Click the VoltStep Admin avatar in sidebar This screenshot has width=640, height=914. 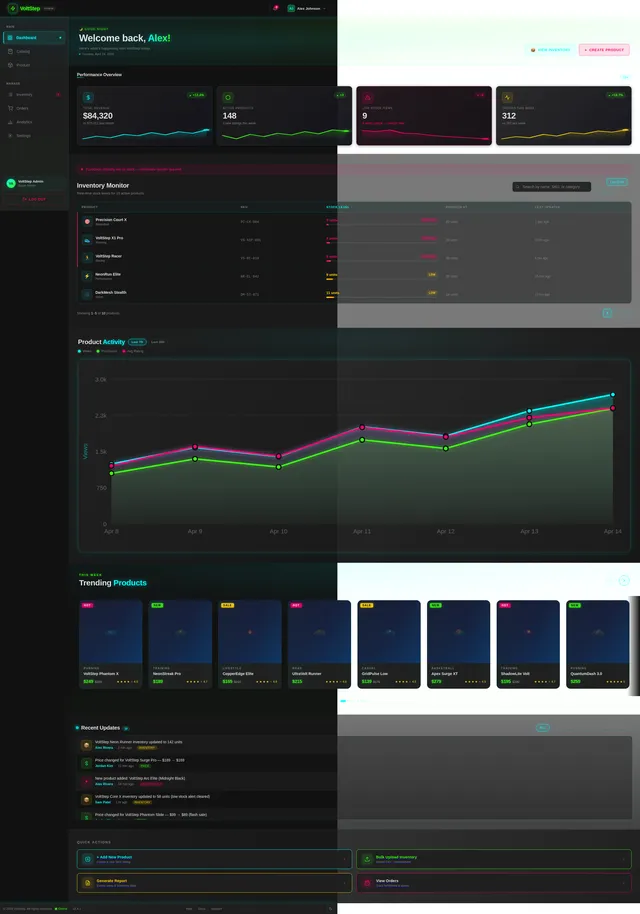10,183
